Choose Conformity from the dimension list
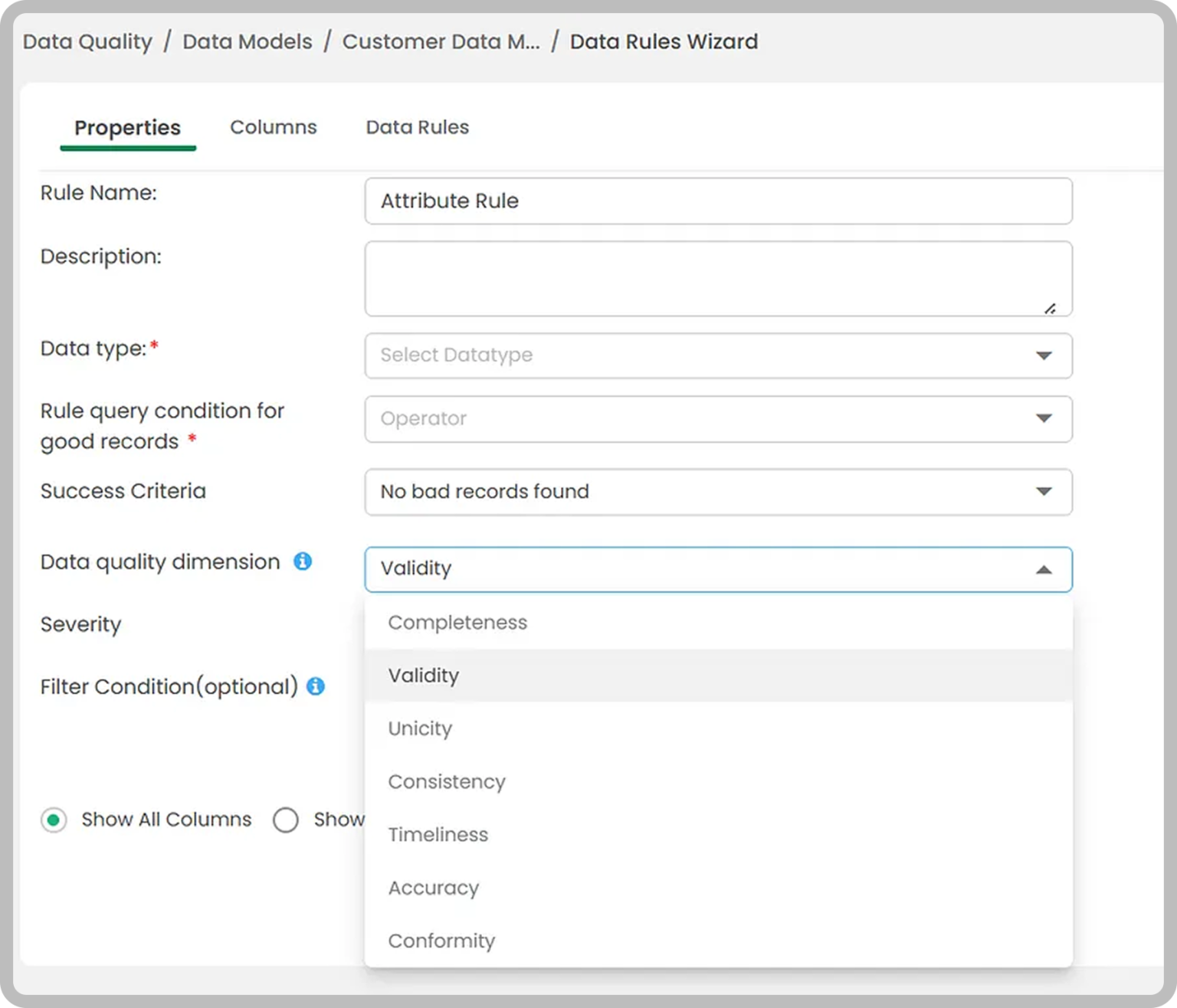 click(x=719, y=941)
